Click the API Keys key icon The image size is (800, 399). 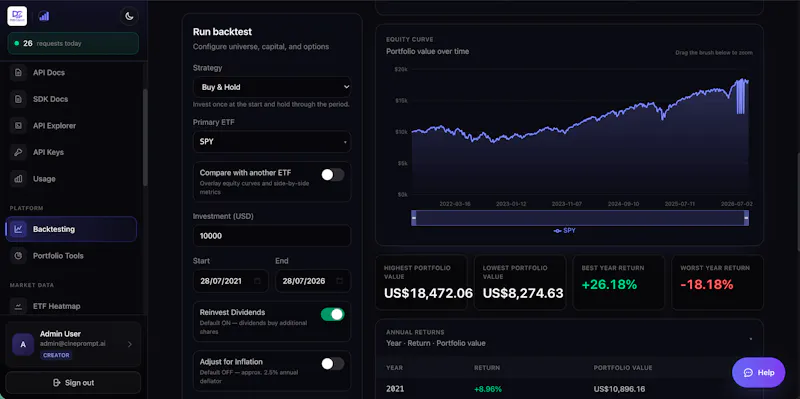coord(18,152)
